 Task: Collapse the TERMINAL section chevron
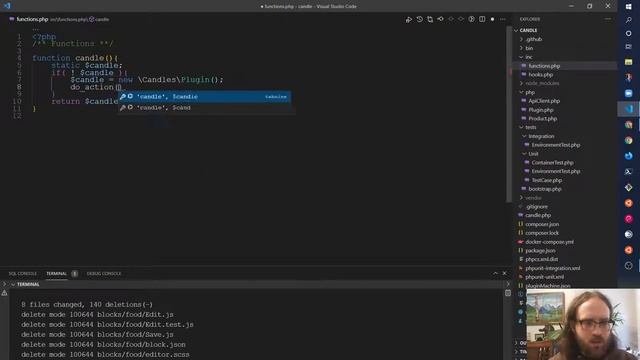13,284
